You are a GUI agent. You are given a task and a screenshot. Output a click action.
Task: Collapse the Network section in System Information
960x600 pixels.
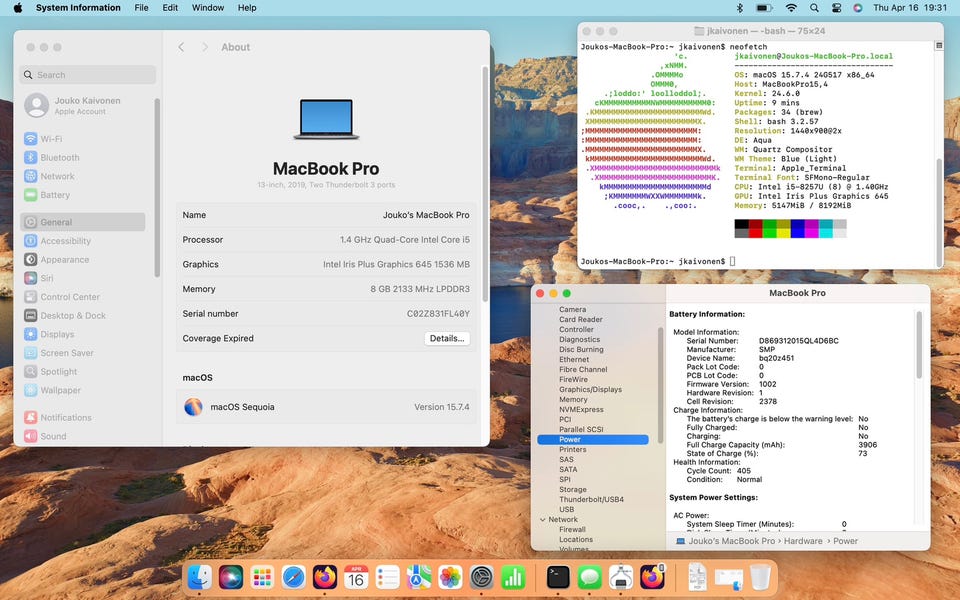click(x=543, y=520)
